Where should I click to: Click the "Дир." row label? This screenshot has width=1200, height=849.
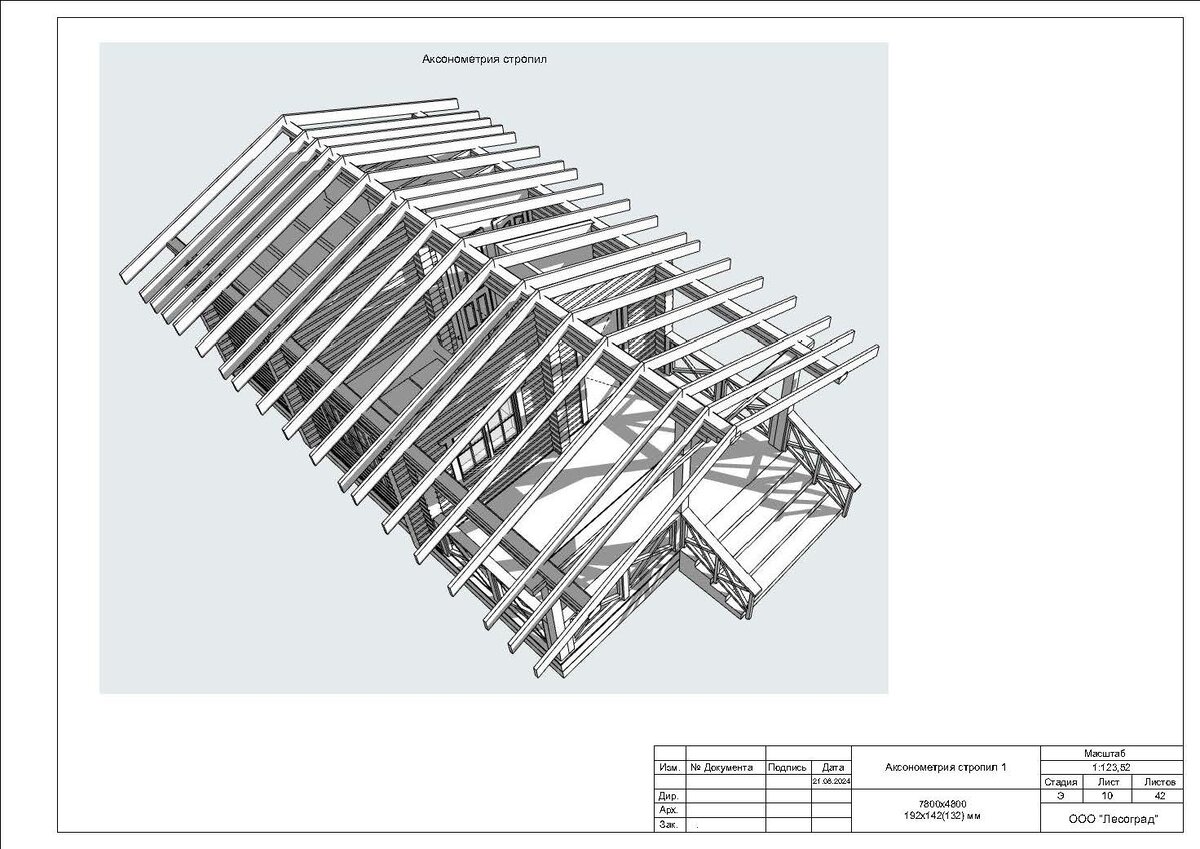point(670,797)
